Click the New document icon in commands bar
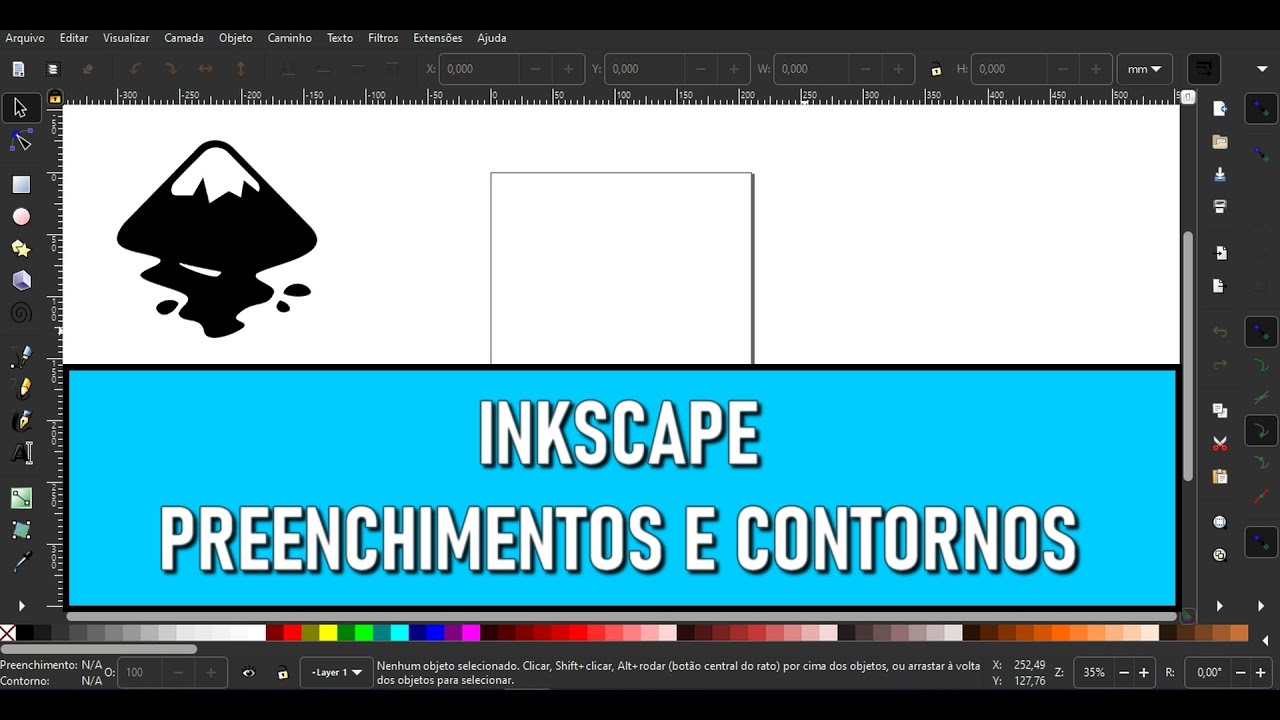 coord(1220,109)
